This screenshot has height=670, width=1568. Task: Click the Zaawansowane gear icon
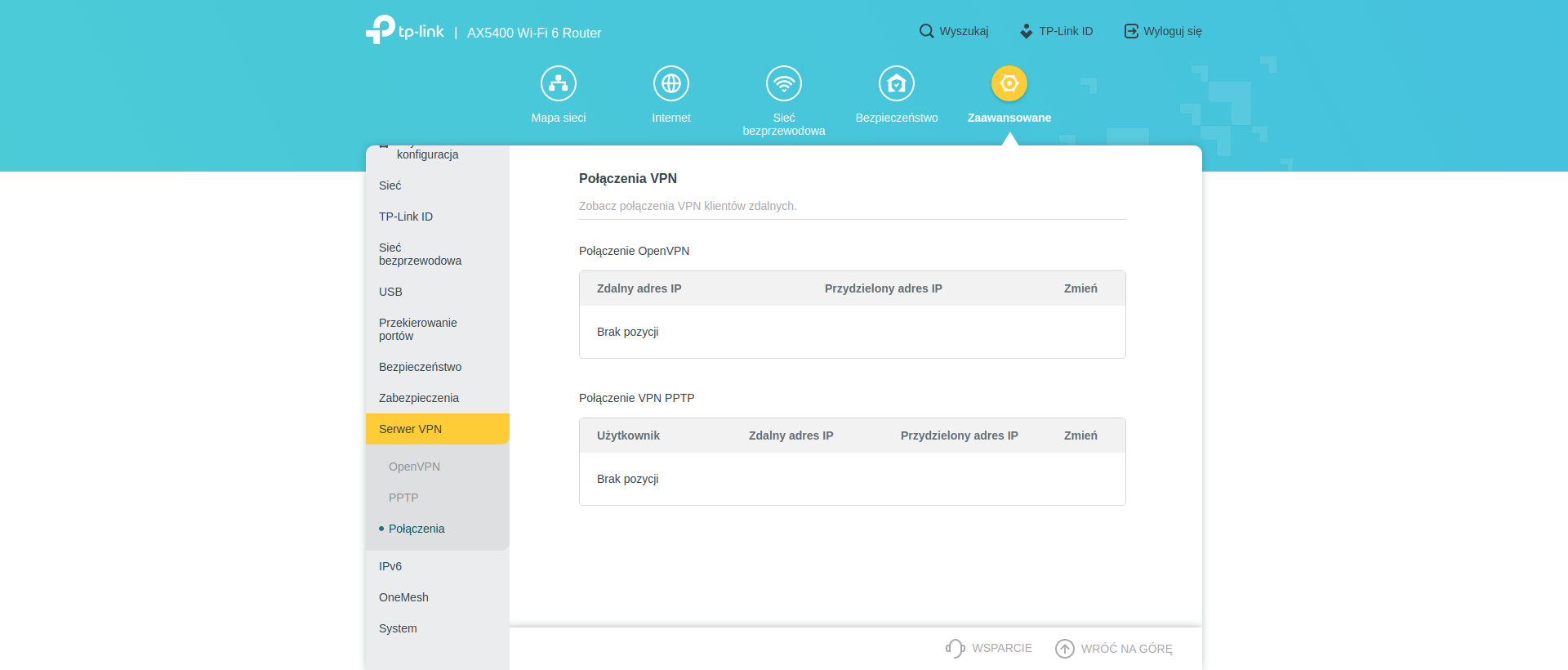[x=1009, y=83]
